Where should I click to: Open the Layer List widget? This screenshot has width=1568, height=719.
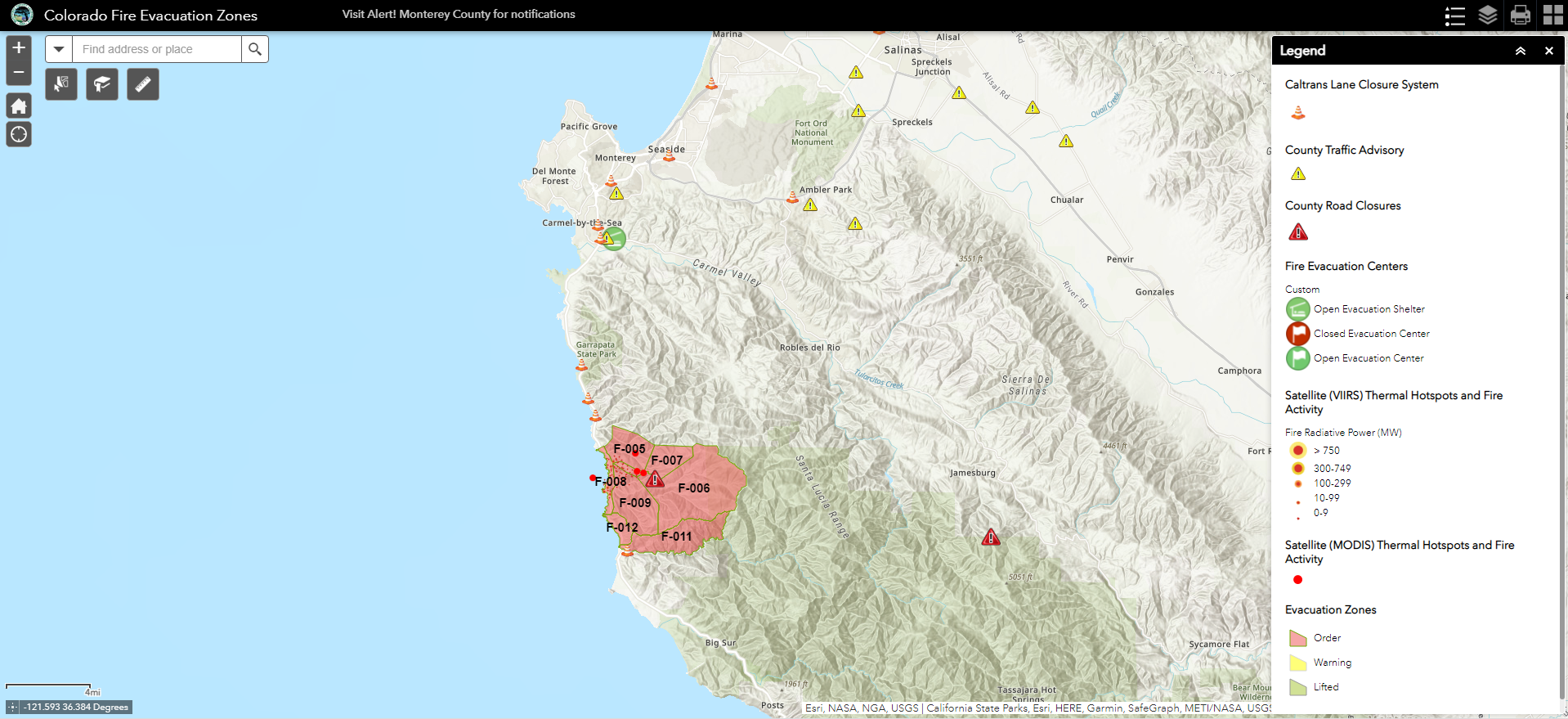point(1488,16)
